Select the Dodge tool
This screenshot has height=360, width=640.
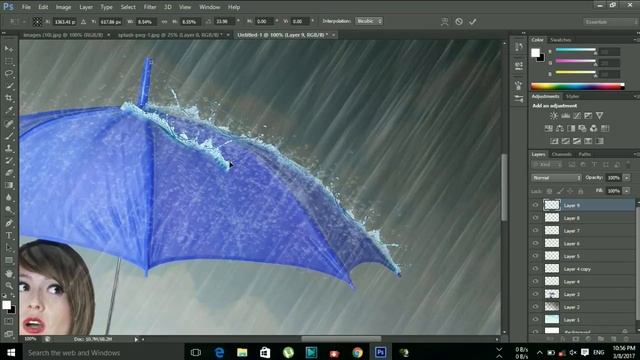tap(9, 210)
